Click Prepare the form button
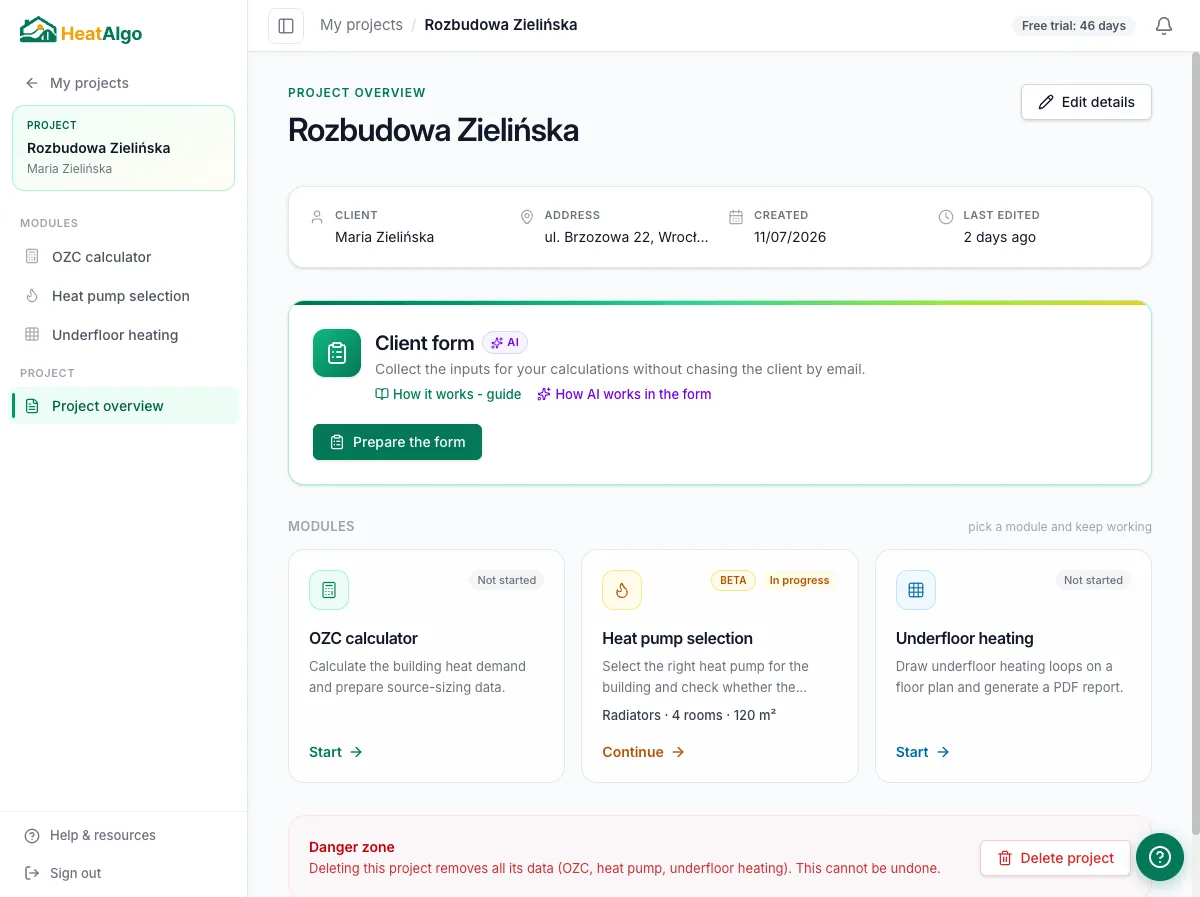Screen dimensions: 1200x897 coord(397,442)
